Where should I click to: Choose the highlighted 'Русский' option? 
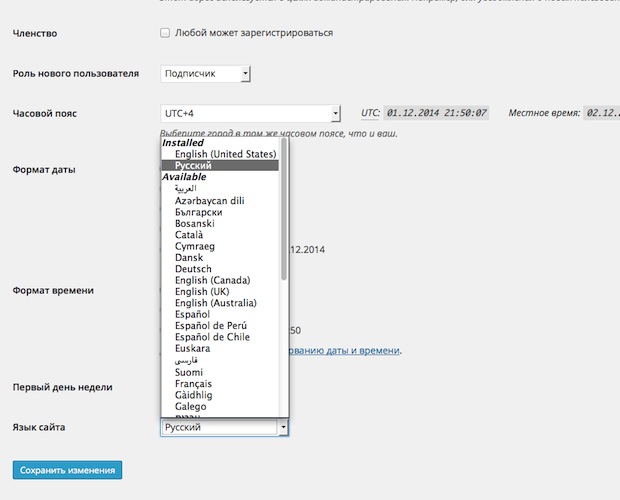tap(193, 166)
